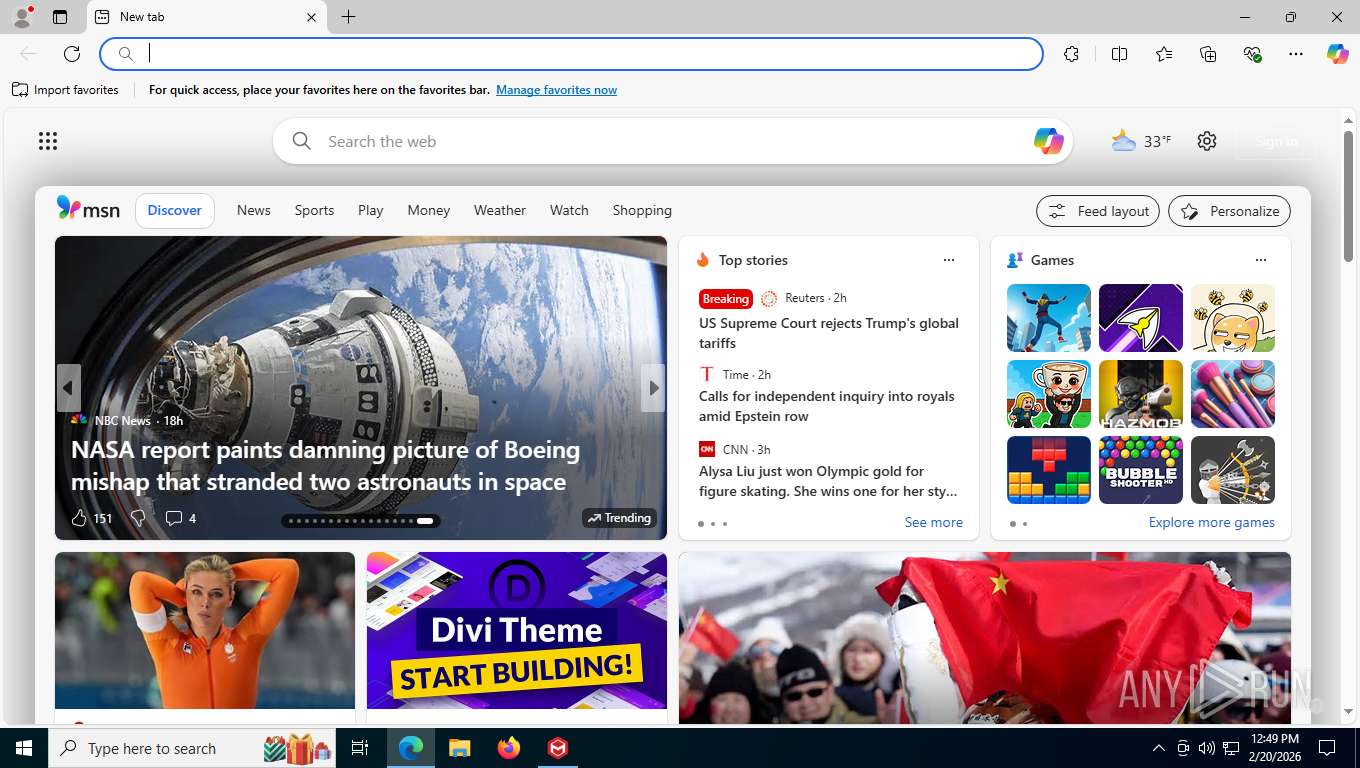The height and width of the screenshot is (768, 1360).
Task: Open the browser profile icon
Action: pos(22,17)
